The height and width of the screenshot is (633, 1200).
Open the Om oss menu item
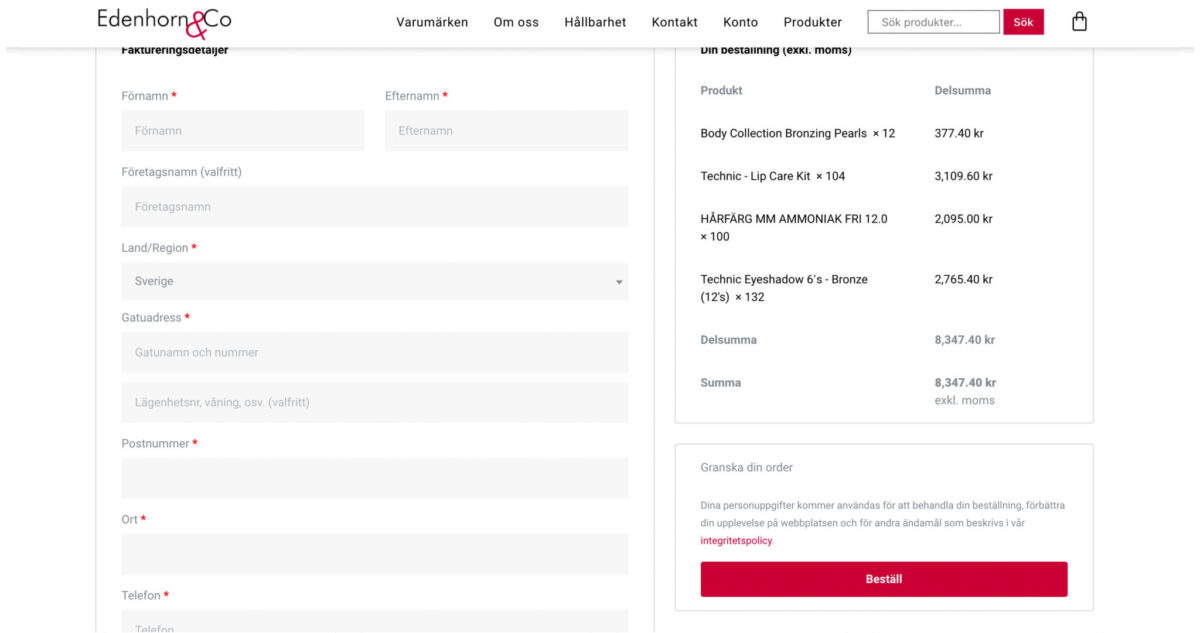point(516,22)
